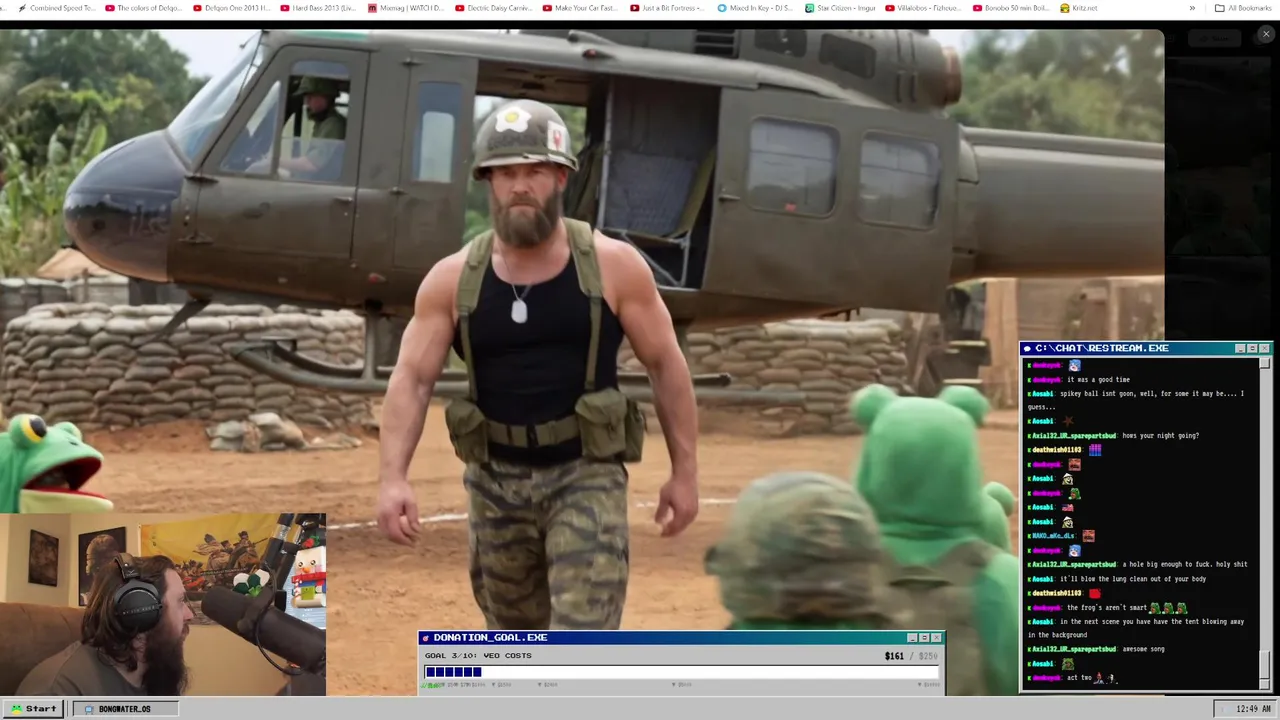Screen dimensions: 1280x720
Task: Click the $500 marker under the progress bar
Action: [452, 685]
